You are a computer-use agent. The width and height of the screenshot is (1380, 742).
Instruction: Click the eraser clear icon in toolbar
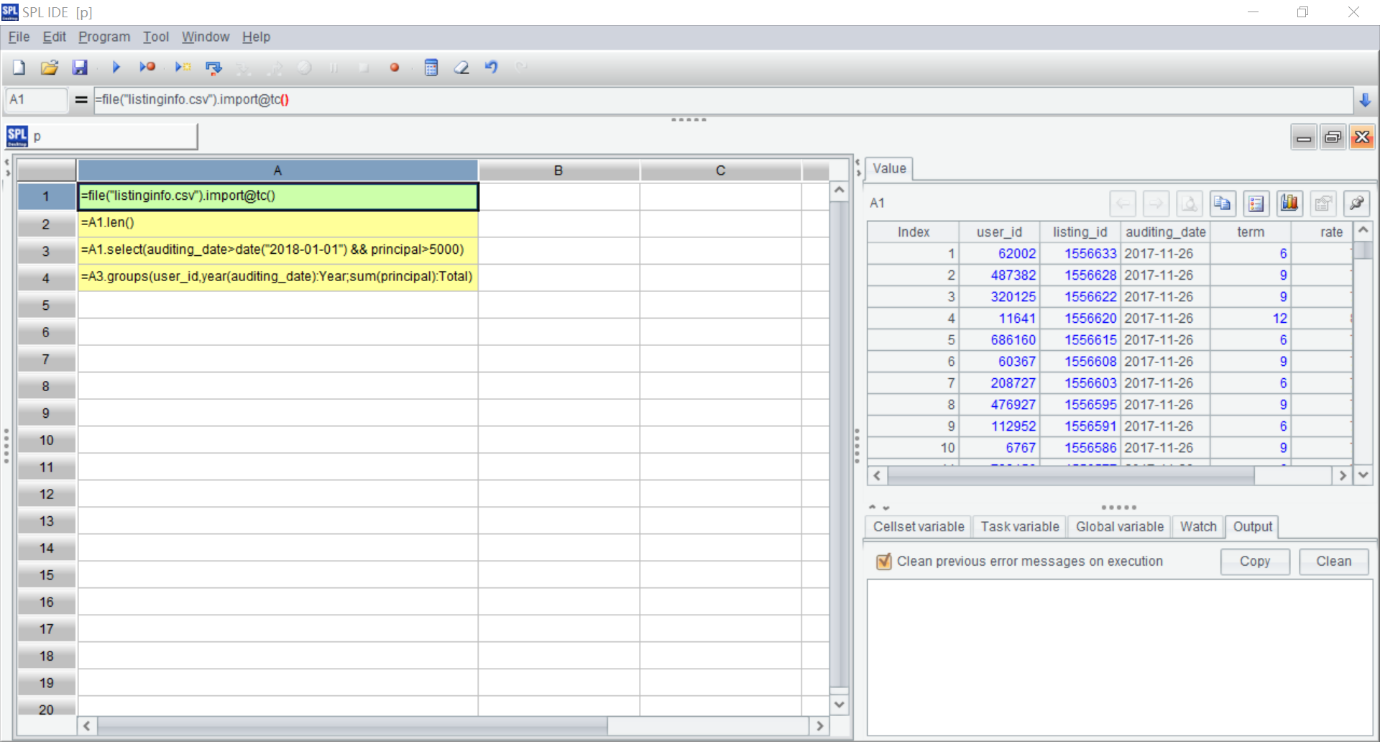[x=461, y=68]
